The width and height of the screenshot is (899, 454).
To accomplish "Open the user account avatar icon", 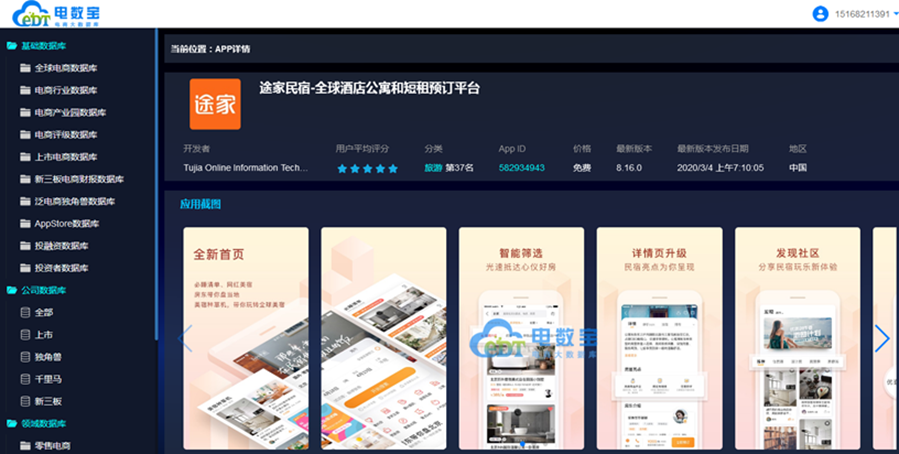I will coord(820,14).
